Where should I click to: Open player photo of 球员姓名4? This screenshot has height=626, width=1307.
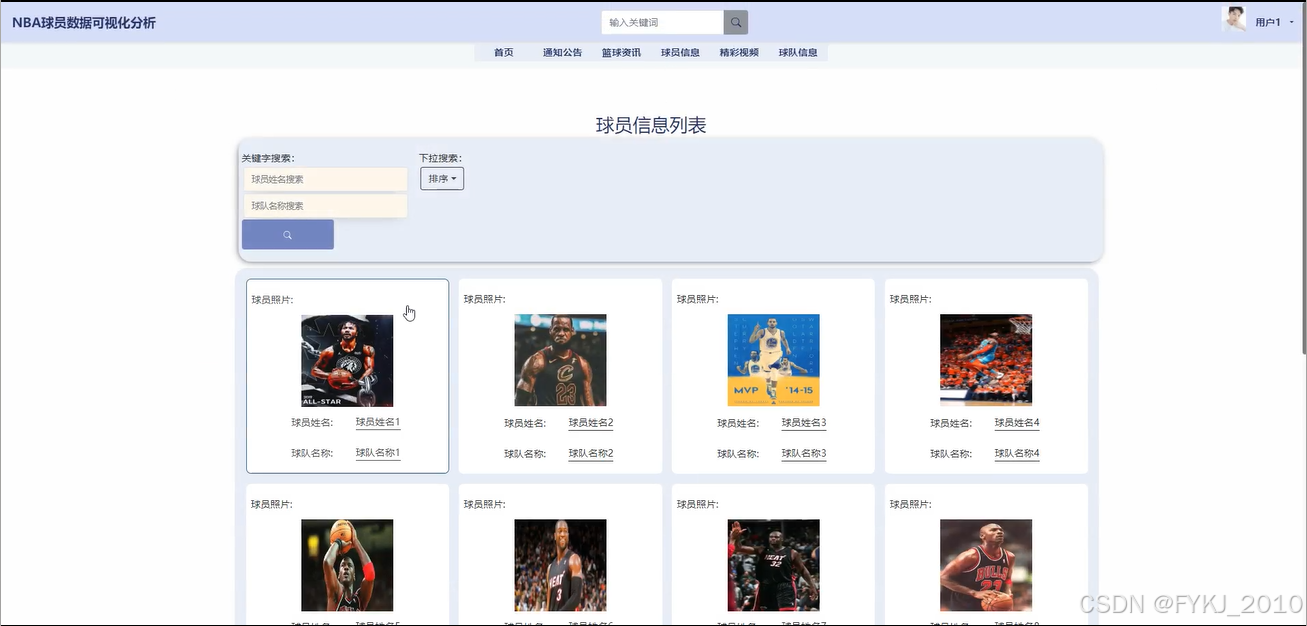(x=986, y=360)
